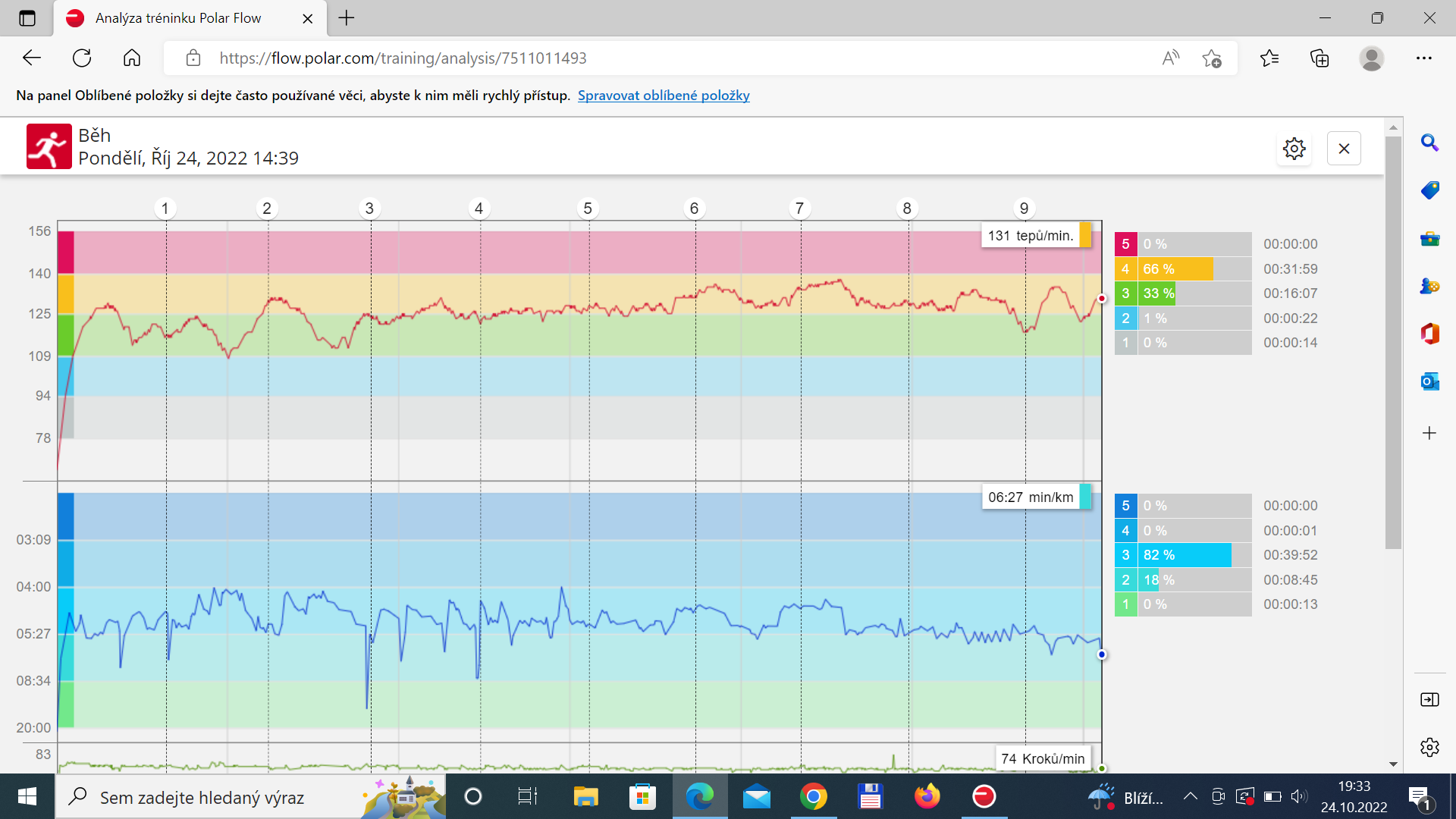Open the Outlook icon in Edge sidebar

1429,381
